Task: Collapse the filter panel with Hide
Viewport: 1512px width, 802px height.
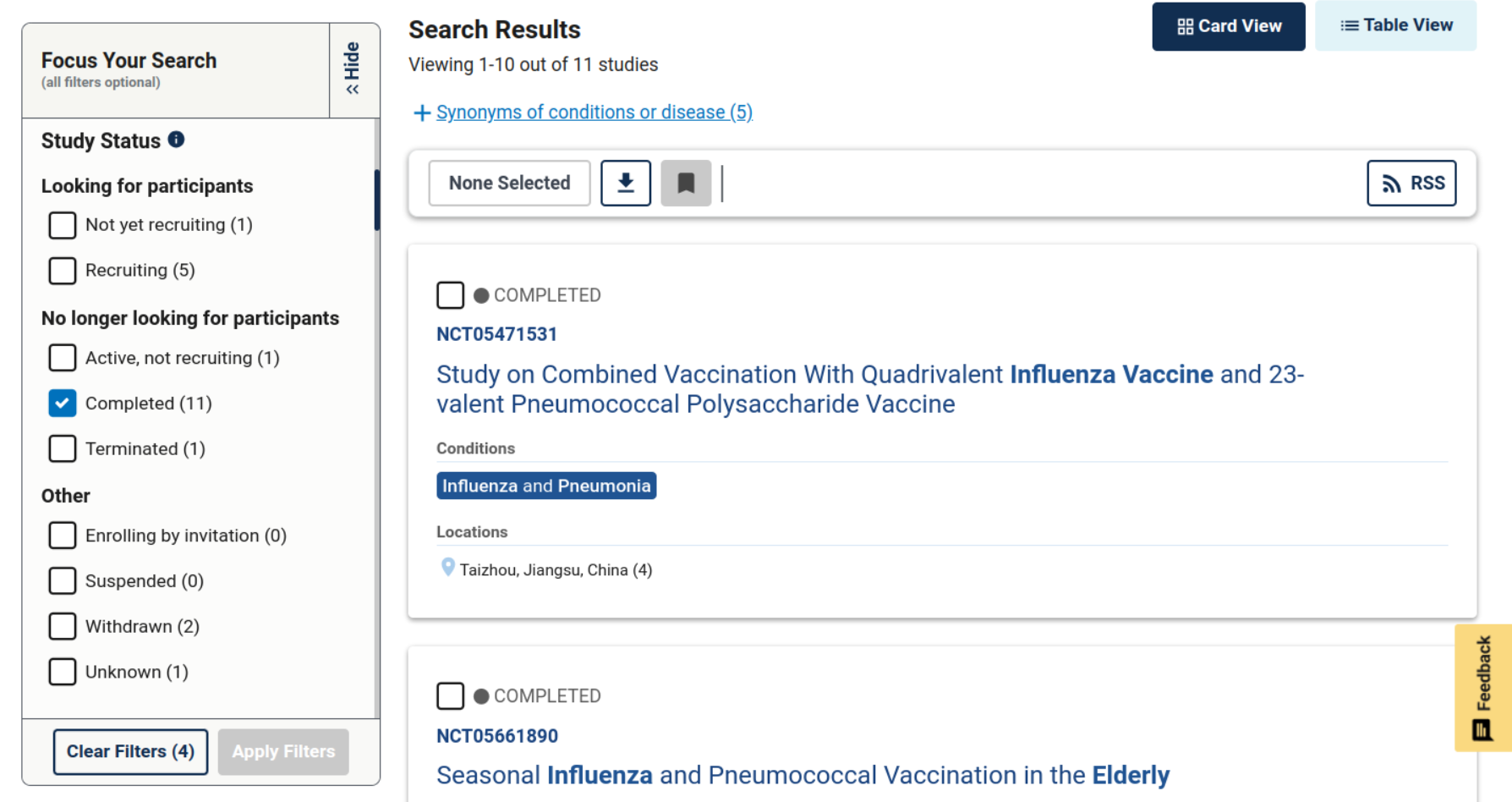Action: 353,69
